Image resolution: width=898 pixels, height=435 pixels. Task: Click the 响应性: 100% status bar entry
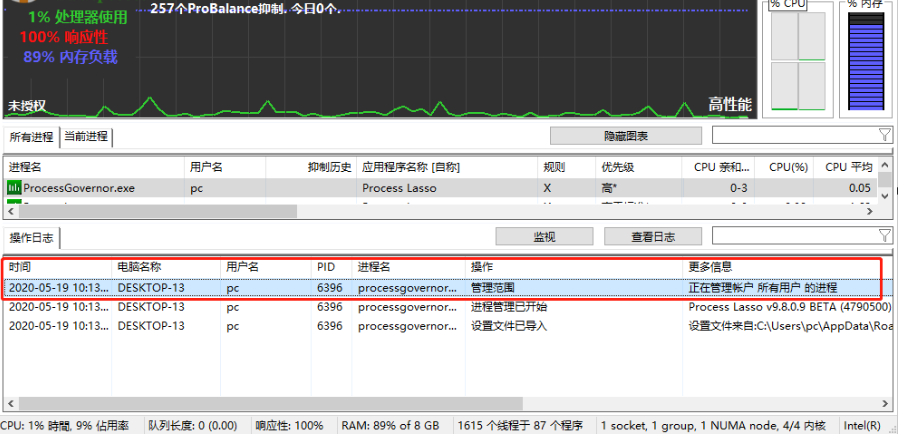289,426
